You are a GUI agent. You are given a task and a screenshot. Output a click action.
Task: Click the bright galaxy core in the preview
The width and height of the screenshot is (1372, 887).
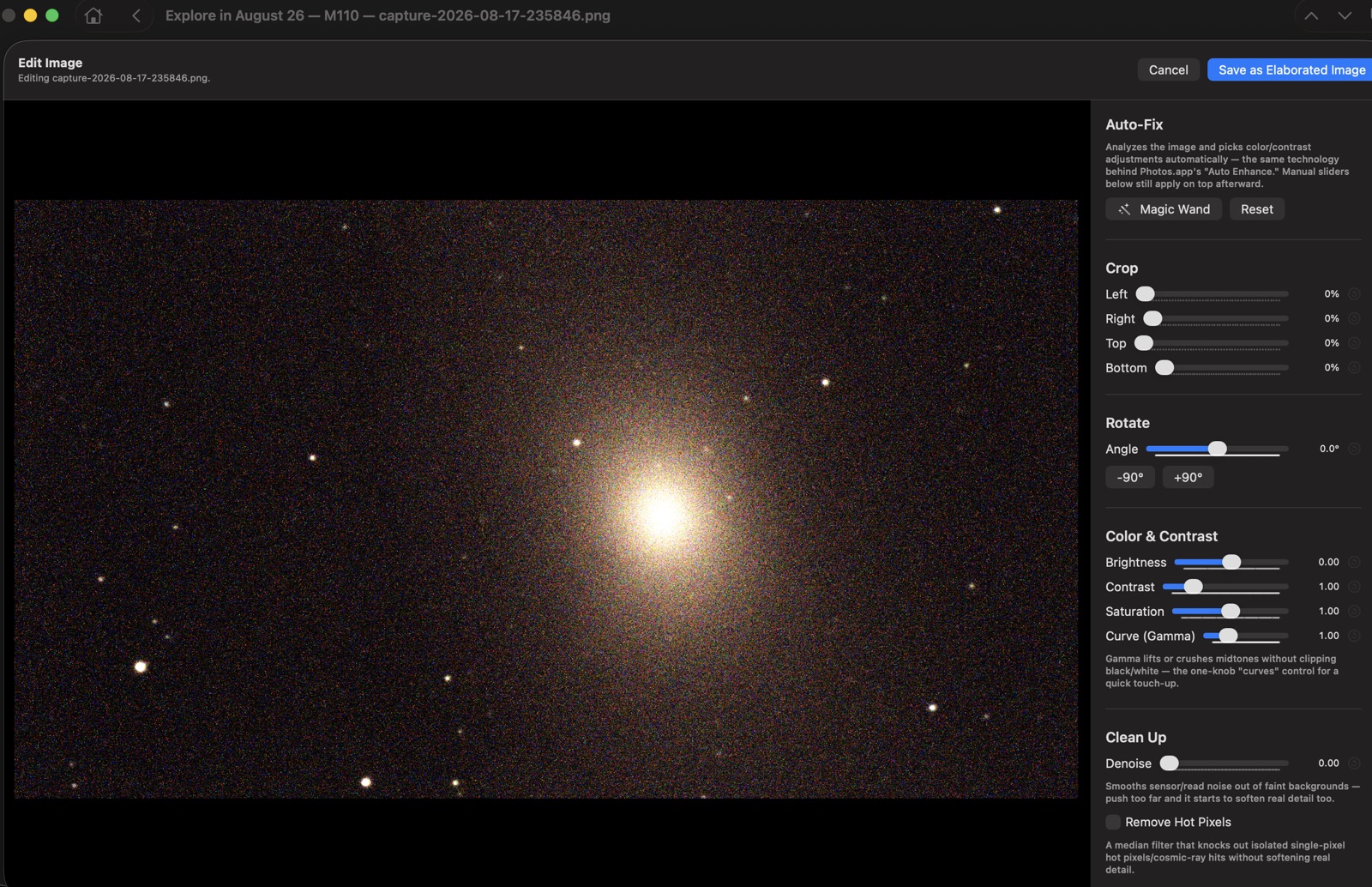(663, 514)
